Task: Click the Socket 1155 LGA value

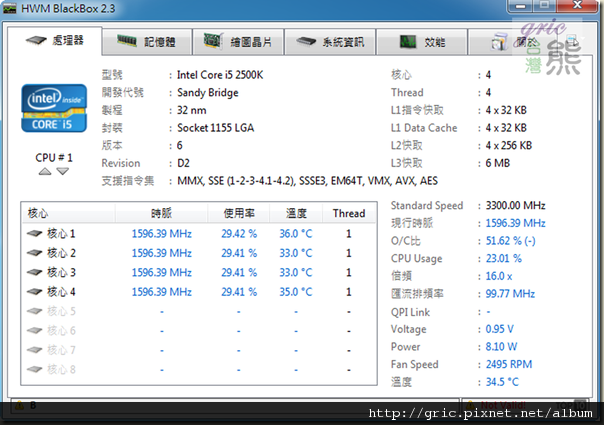Action: coord(215,128)
